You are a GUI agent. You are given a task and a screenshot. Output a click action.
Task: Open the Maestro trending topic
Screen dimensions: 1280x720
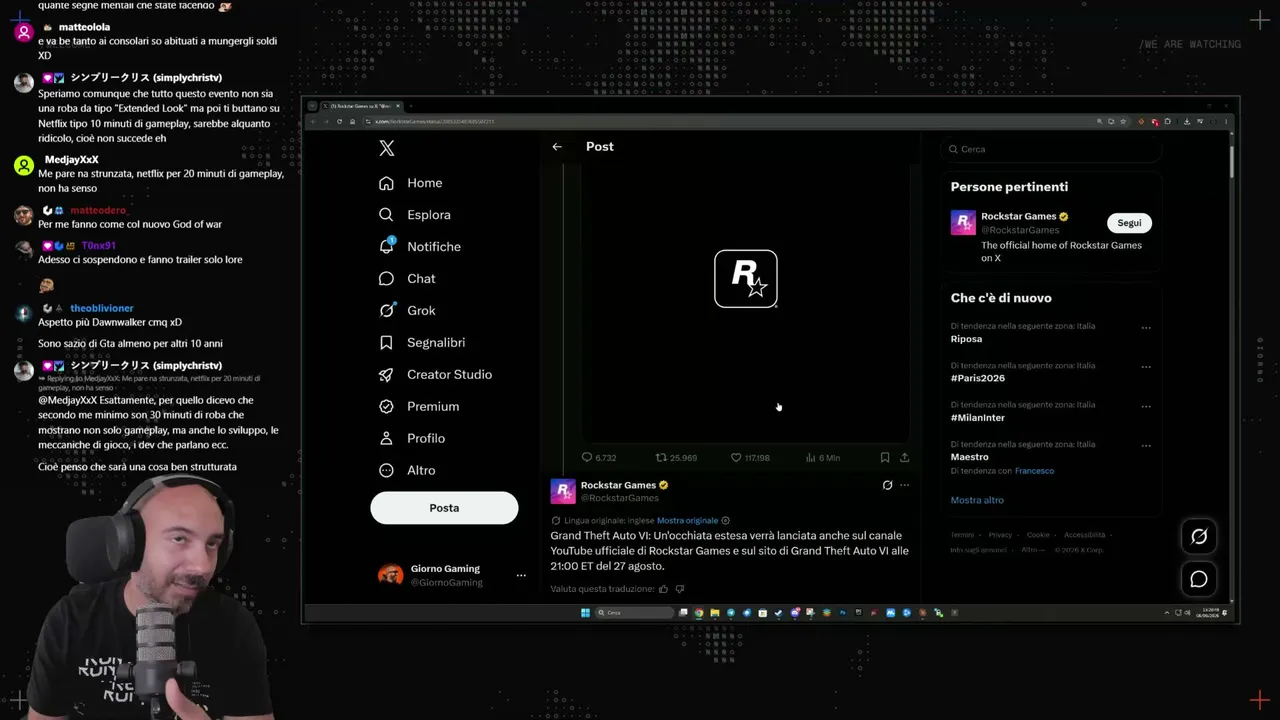pos(970,457)
